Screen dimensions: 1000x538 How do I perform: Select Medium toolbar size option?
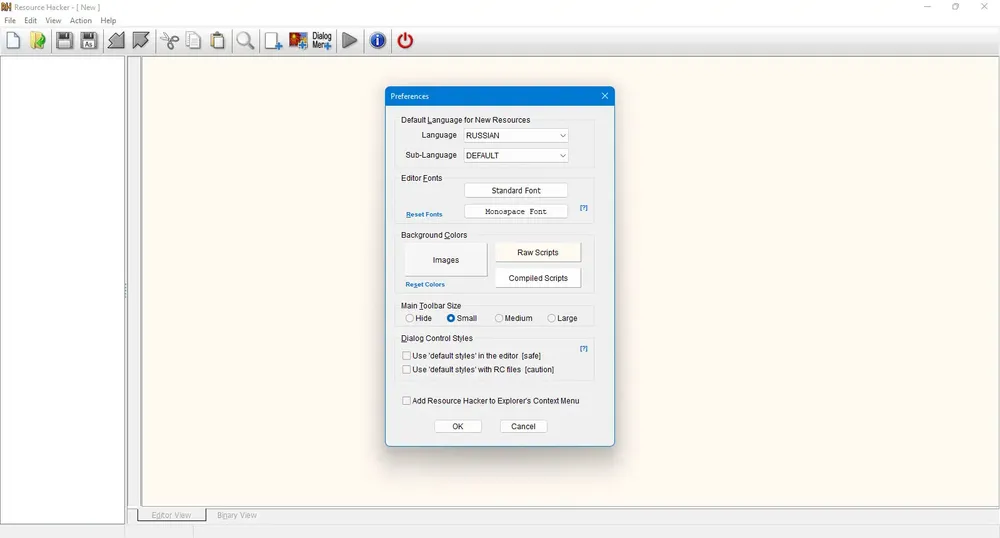pyautogui.click(x=513, y=318)
